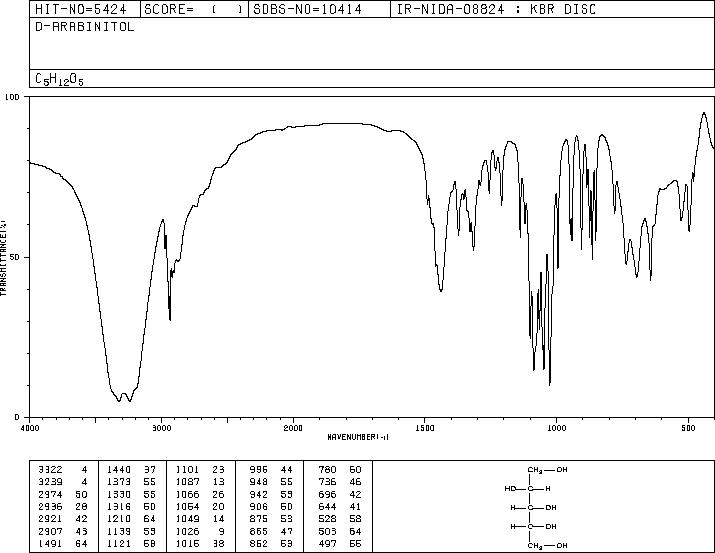Viewport: 715px width, 553px height.
Task: Click the IR-NIDA-08824 KBR DISC label
Action: tap(496, 9)
